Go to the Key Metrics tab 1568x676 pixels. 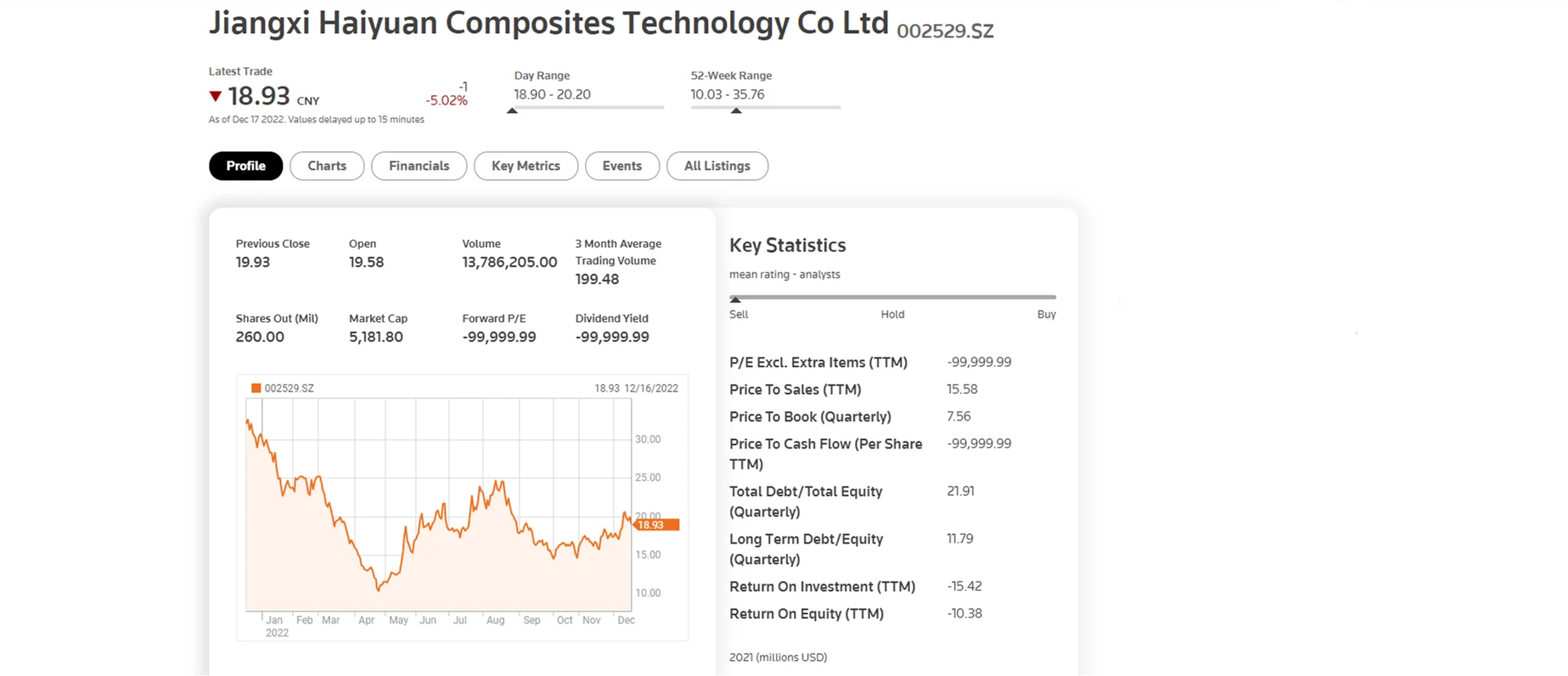coord(525,166)
